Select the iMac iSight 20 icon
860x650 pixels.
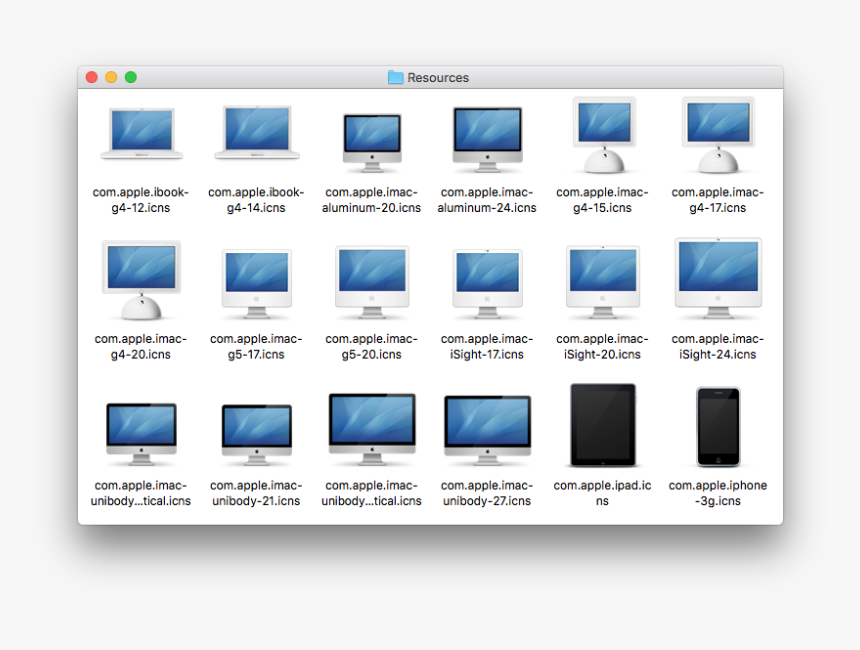pos(603,282)
